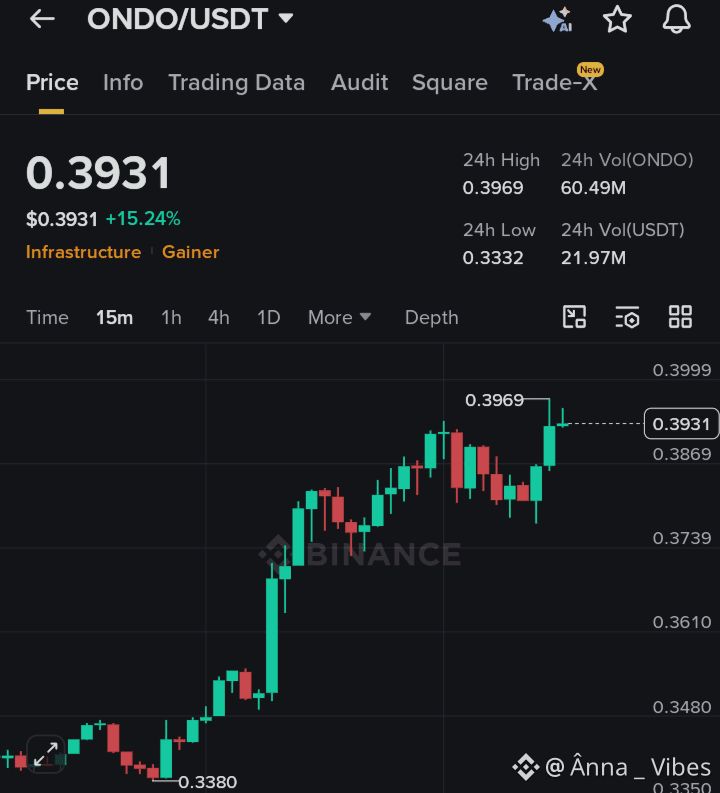Viewport: 720px width, 793px height.
Task: Tap the large 0.3931 price figure
Action: tap(99, 173)
